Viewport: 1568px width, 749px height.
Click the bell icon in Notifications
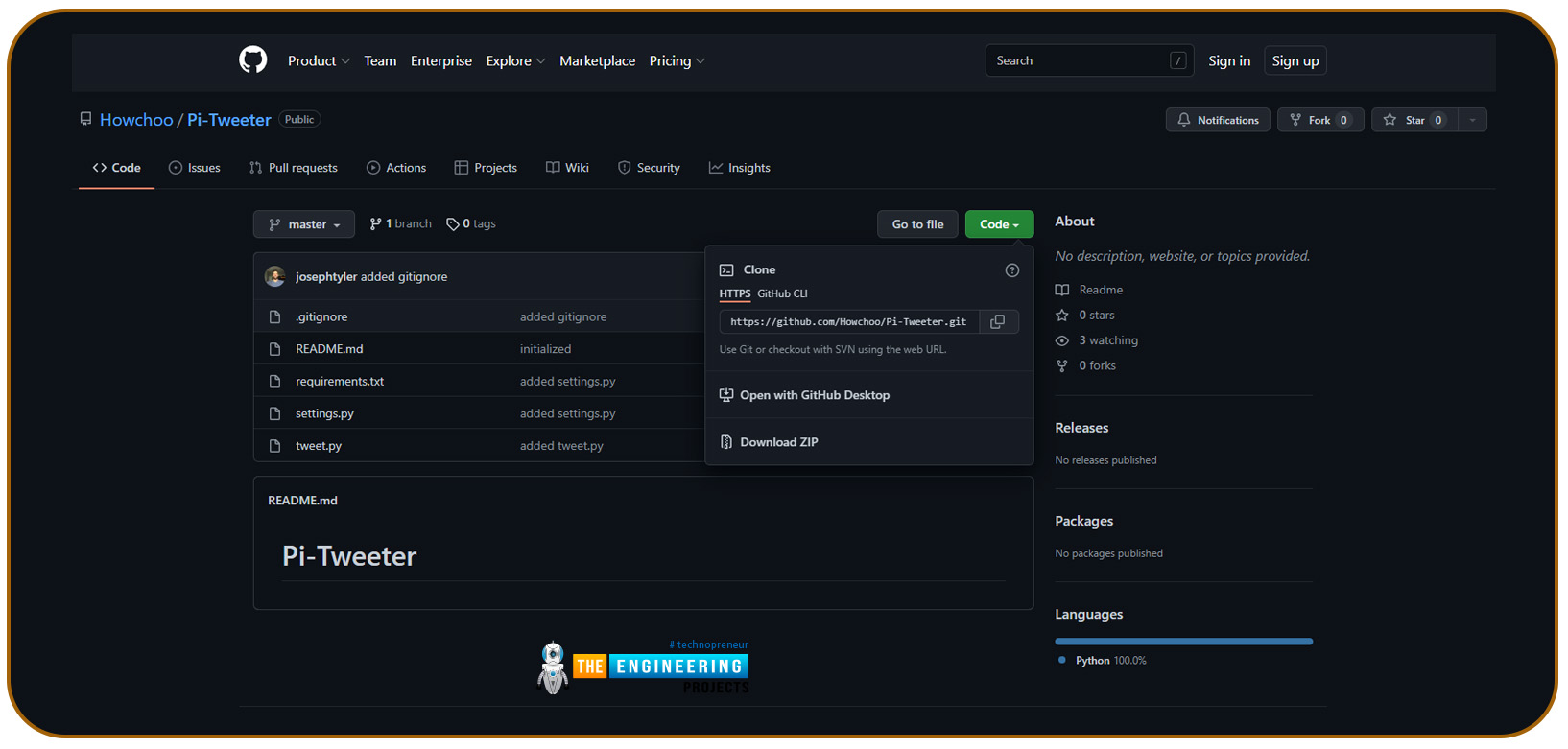tap(1184, 120)
